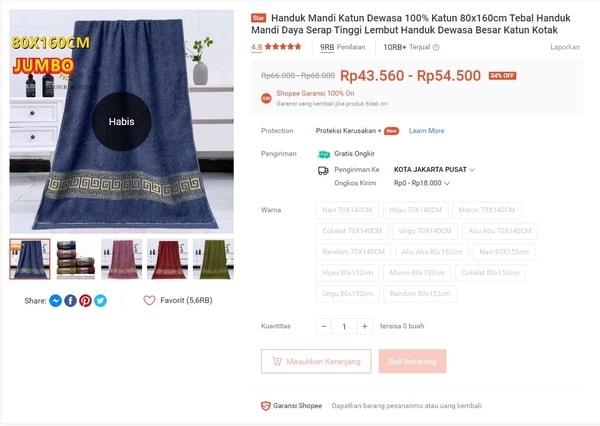Share product on Pinterest
Image resolution: width=600 pixels, height=426 pixels.
[85, 301]
